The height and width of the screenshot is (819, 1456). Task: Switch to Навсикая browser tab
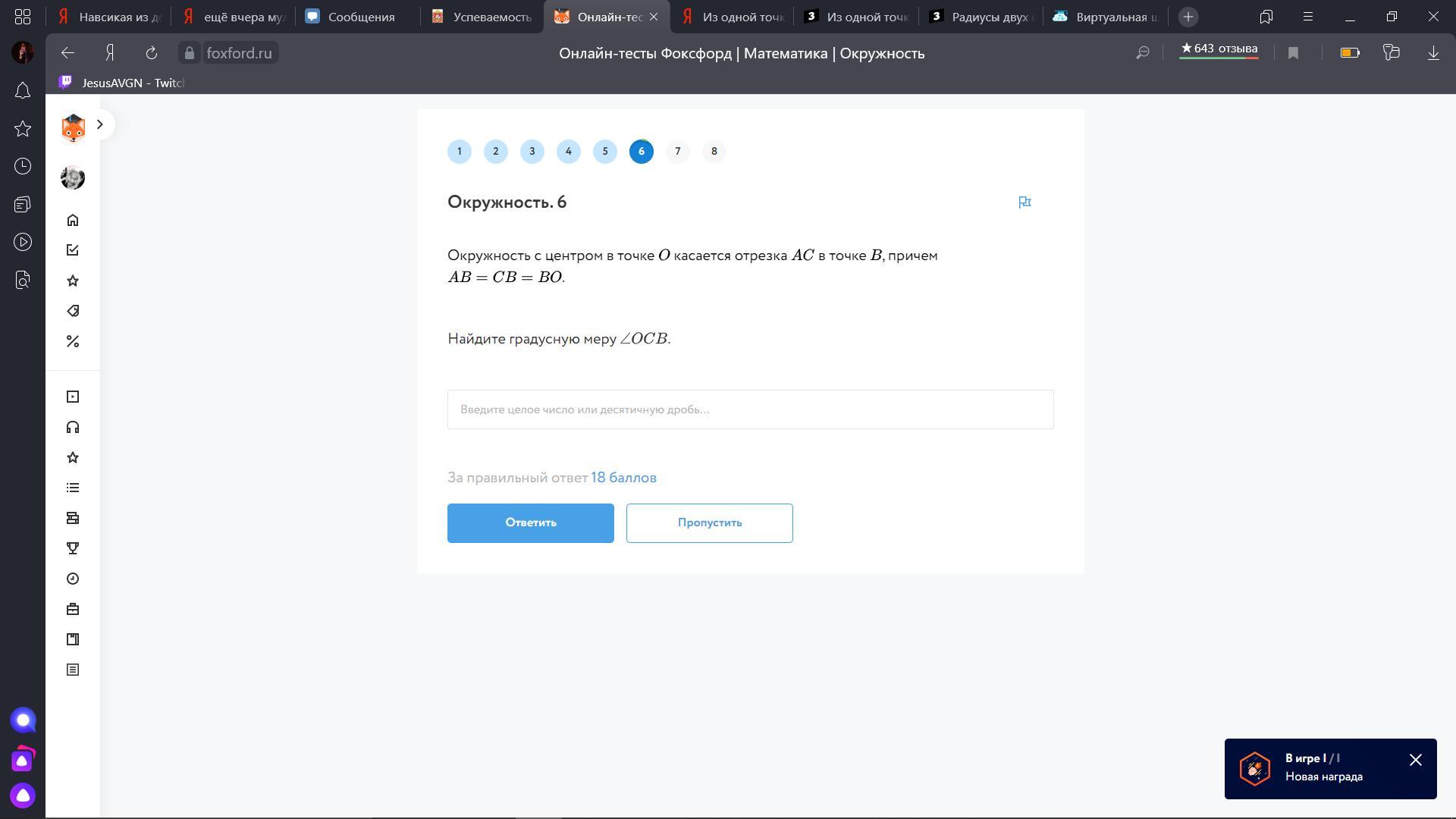110,17
